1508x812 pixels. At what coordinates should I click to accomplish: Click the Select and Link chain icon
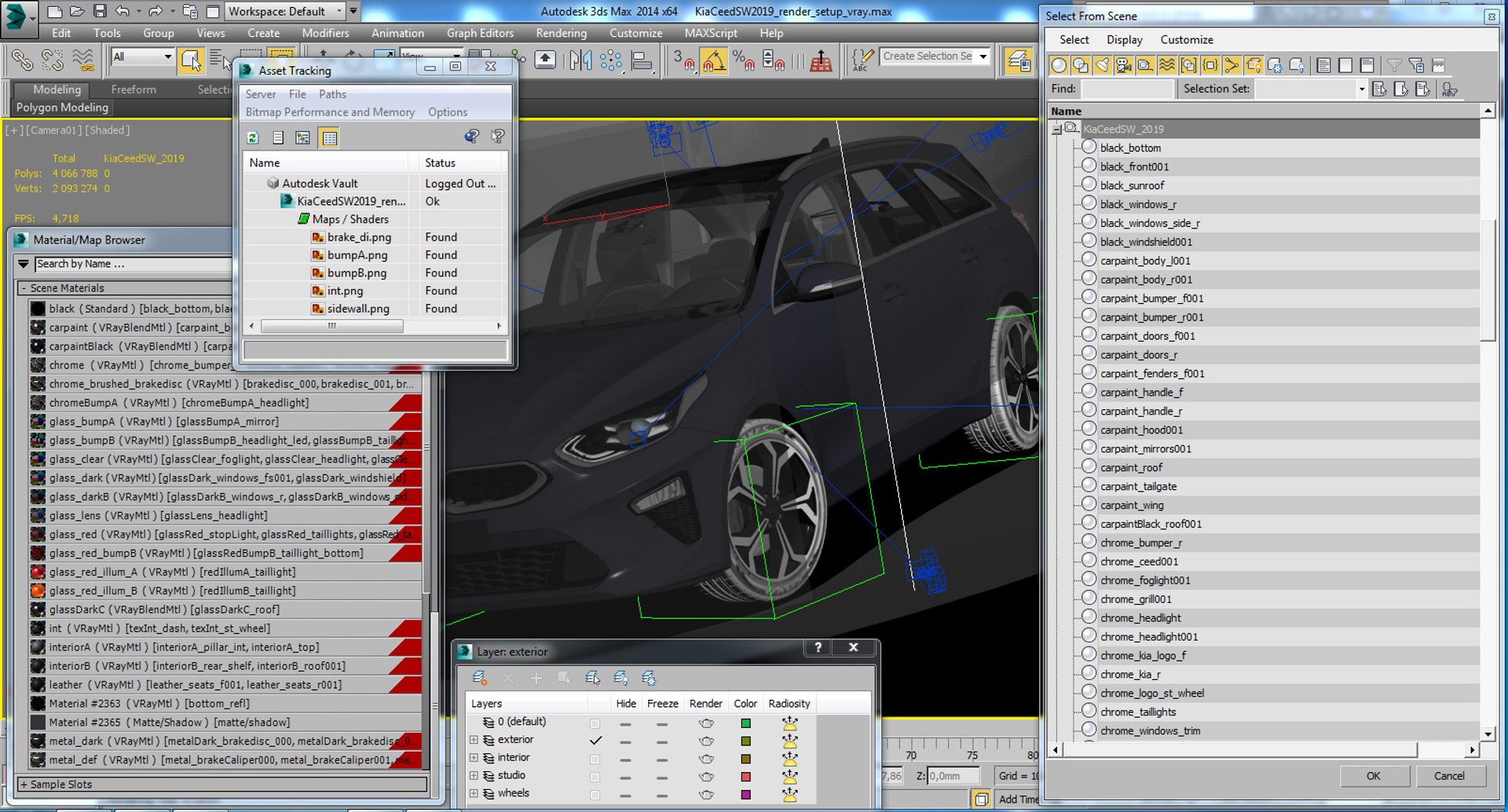point(23,60)
